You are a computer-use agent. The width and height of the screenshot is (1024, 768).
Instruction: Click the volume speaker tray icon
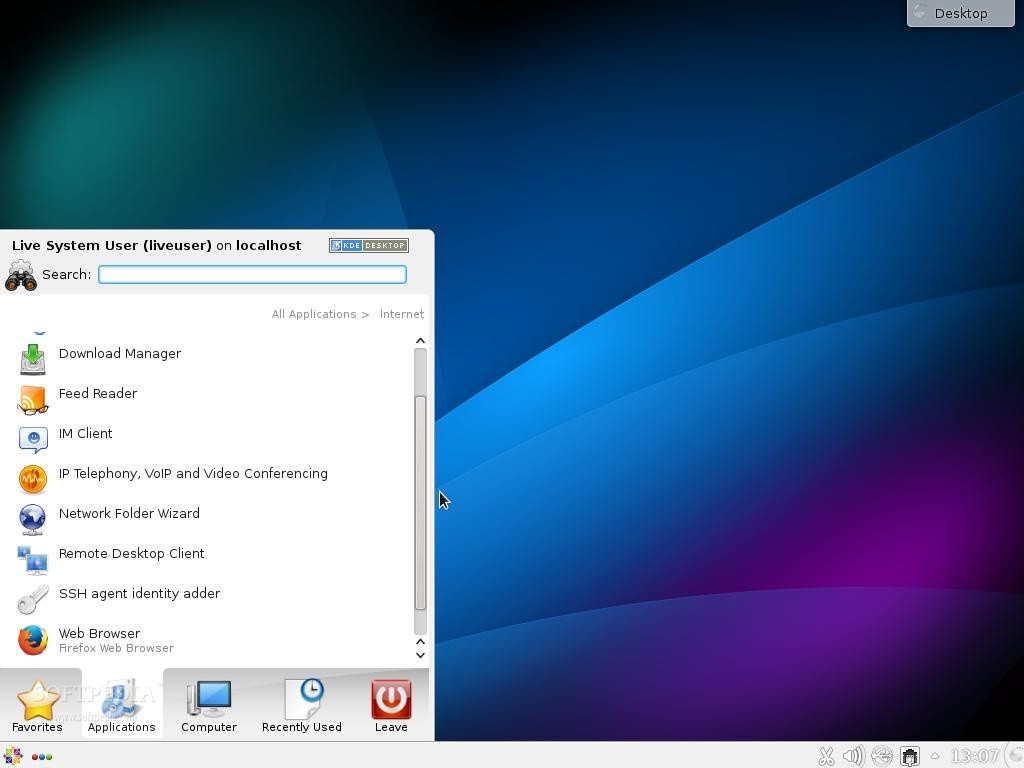click(x=854, y=756)
